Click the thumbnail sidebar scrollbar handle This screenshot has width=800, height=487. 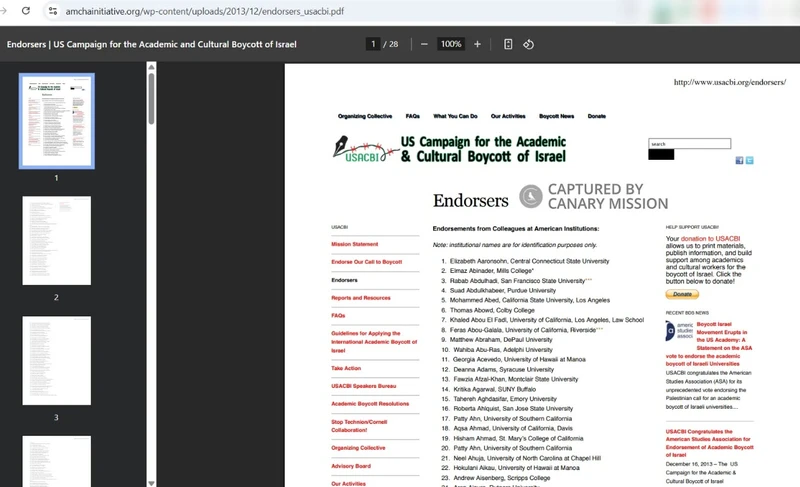(x=151, y=98)
